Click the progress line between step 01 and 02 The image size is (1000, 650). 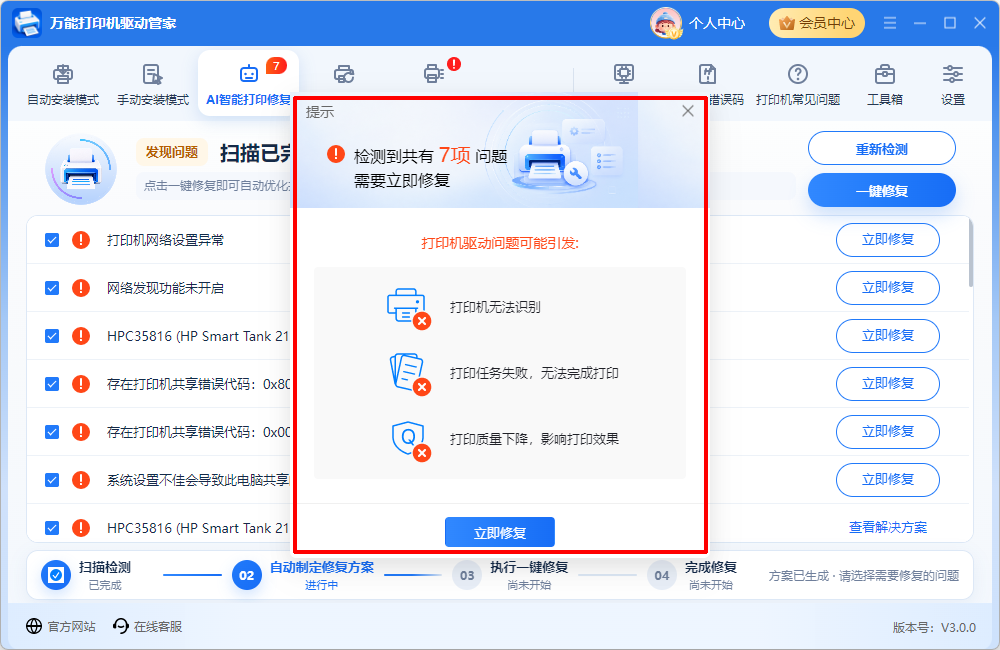[x=192, y=575]
